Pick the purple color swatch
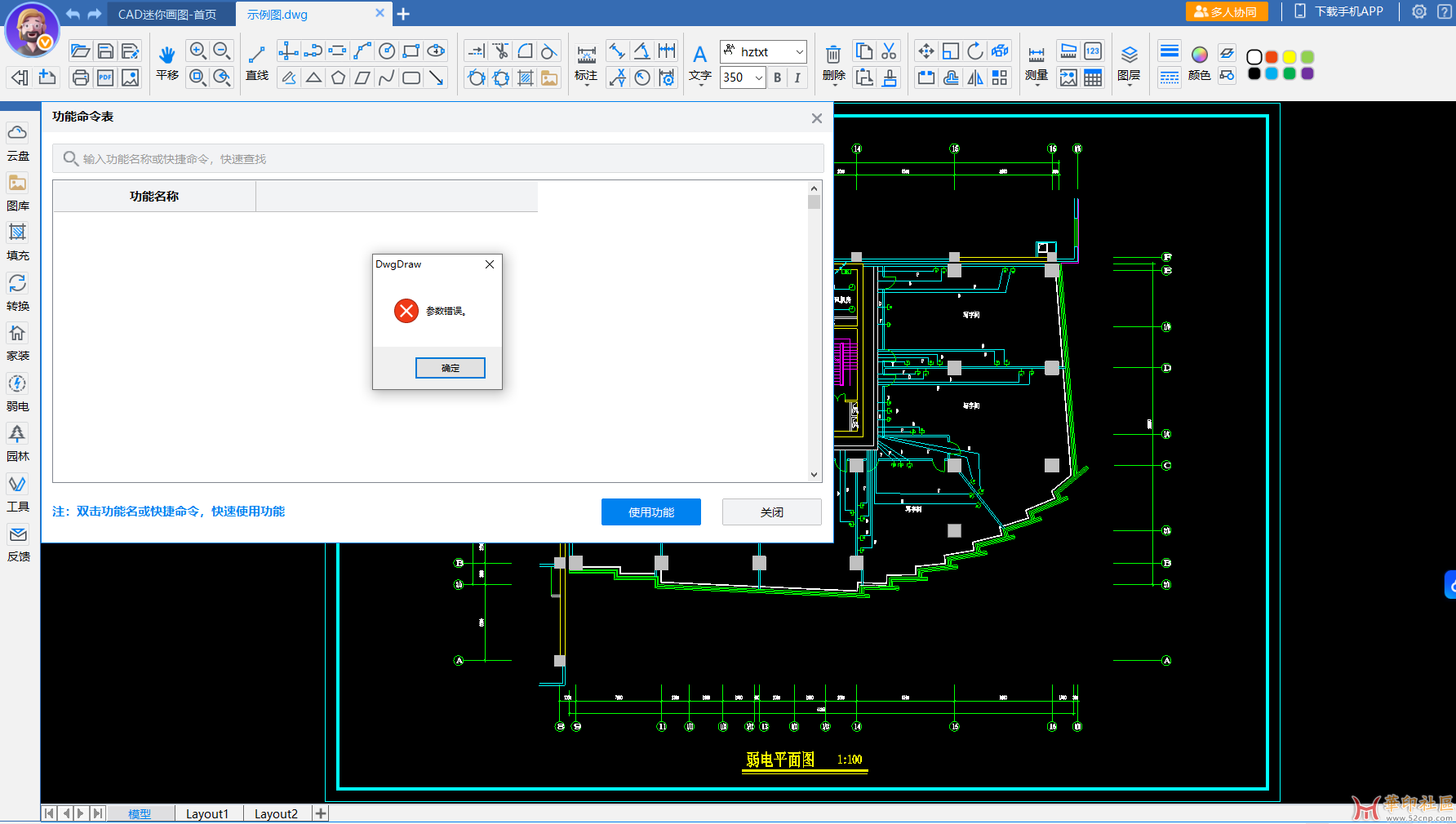This screenshot has width=1456, height=824. (1307, 73)
